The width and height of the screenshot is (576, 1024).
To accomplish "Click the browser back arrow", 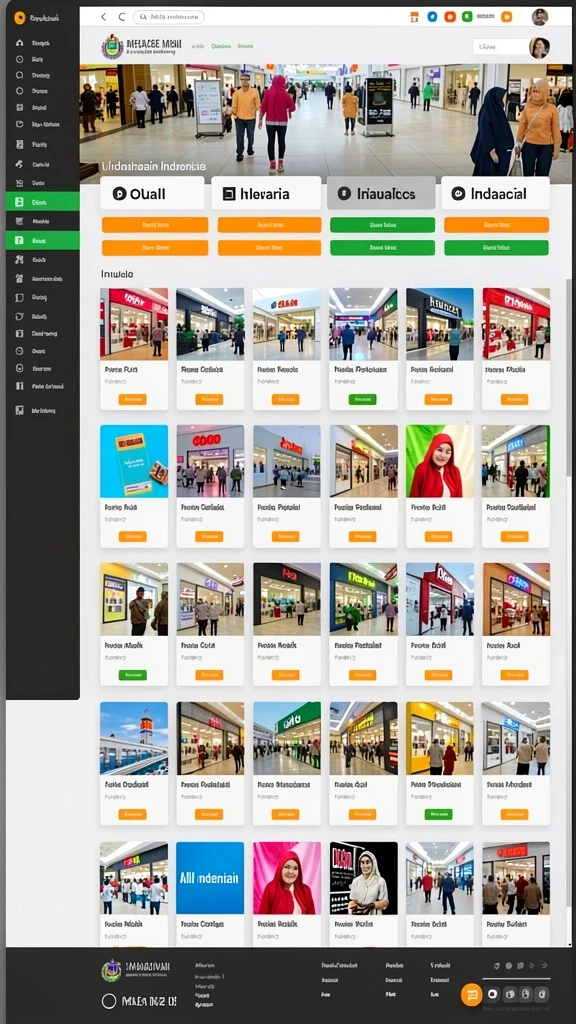I will 103,17.
